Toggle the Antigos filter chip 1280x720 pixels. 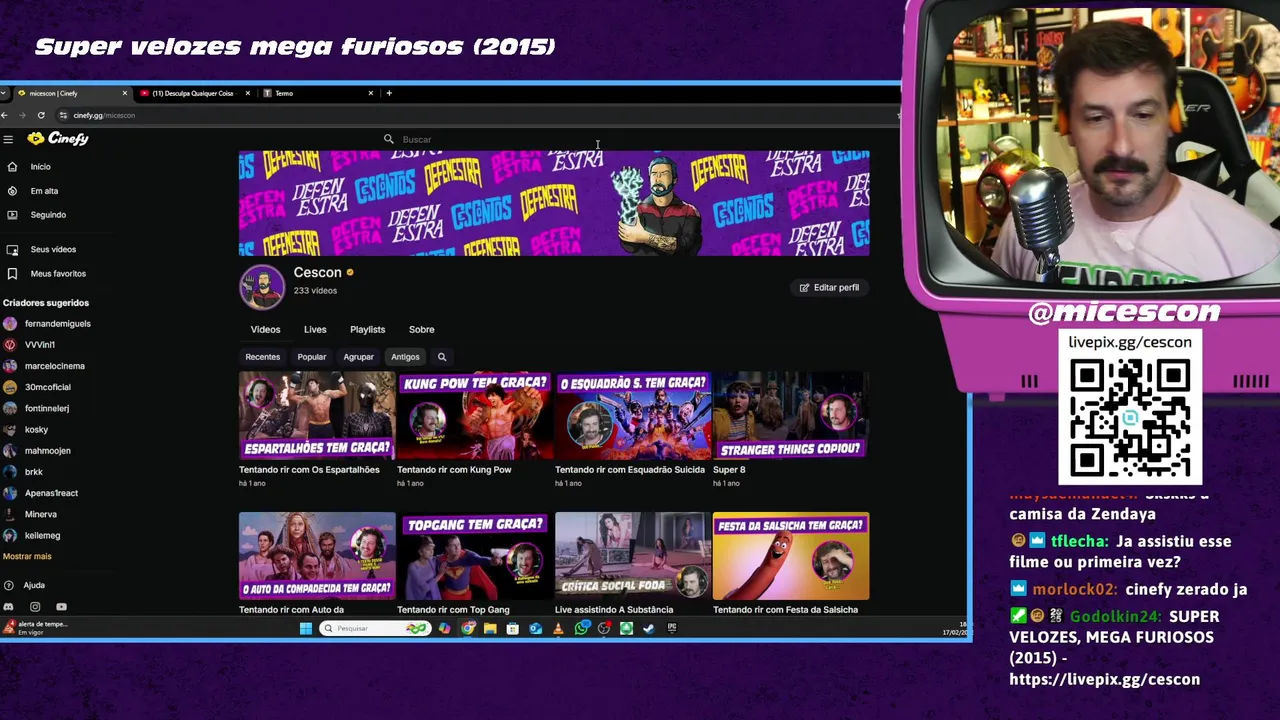[x=405, y=357]
